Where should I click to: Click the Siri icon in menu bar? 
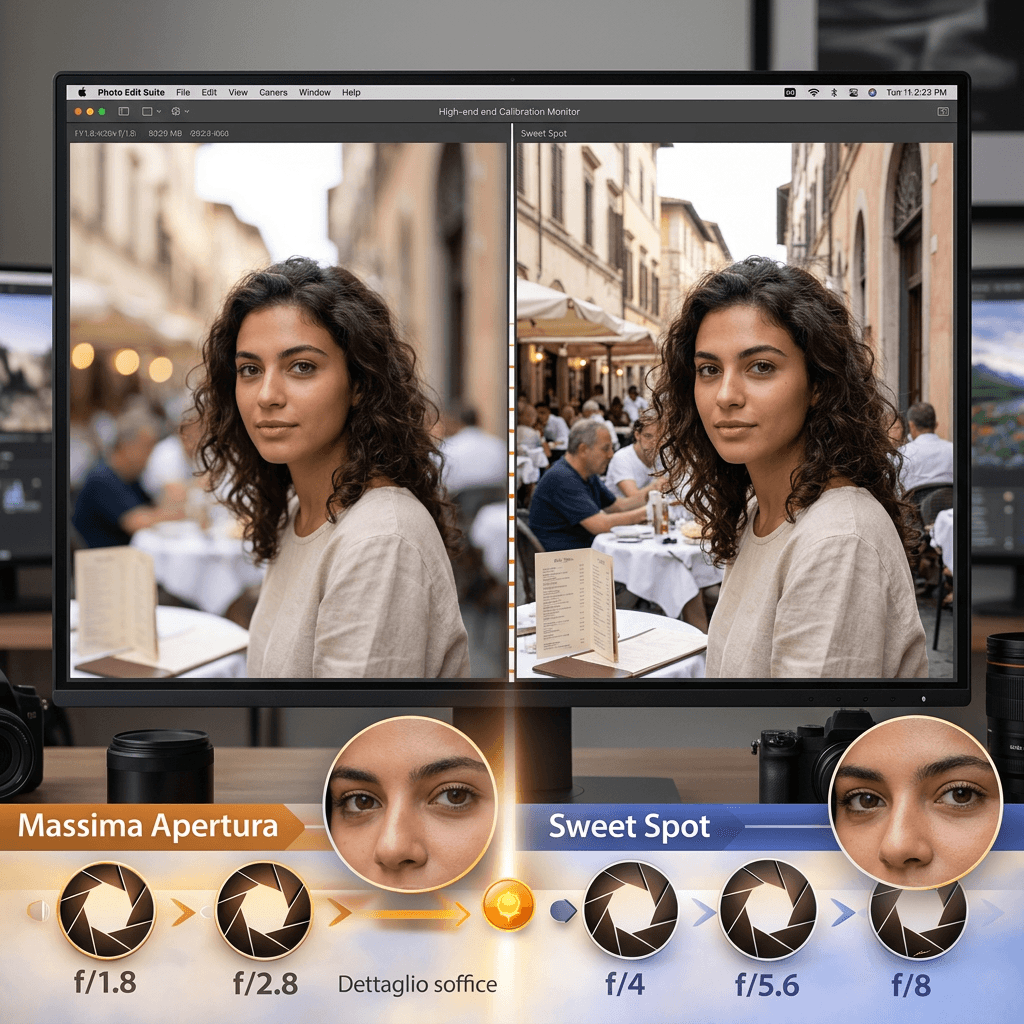872,93
